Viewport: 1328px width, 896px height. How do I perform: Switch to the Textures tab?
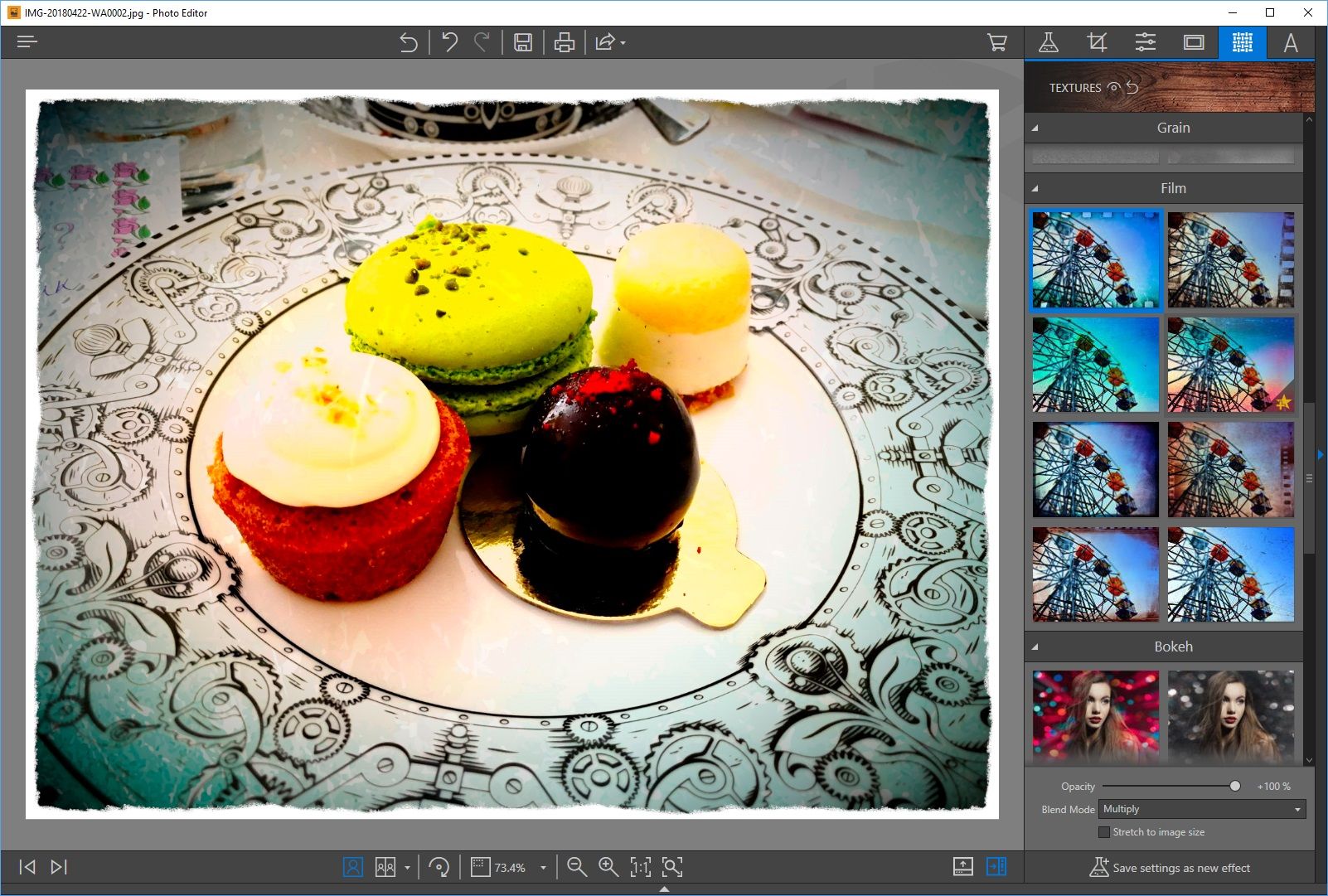(x=1242, y=42)
